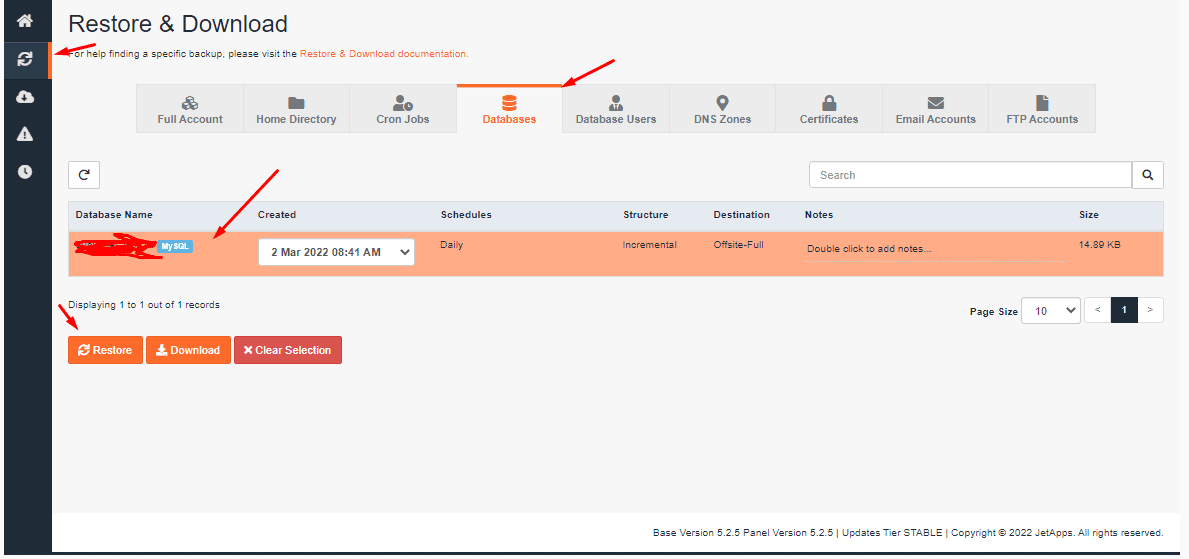This screenshot has width=1189, height=559.
Task: Open the clock queue sidebar icon
Action: click(25, 172)
